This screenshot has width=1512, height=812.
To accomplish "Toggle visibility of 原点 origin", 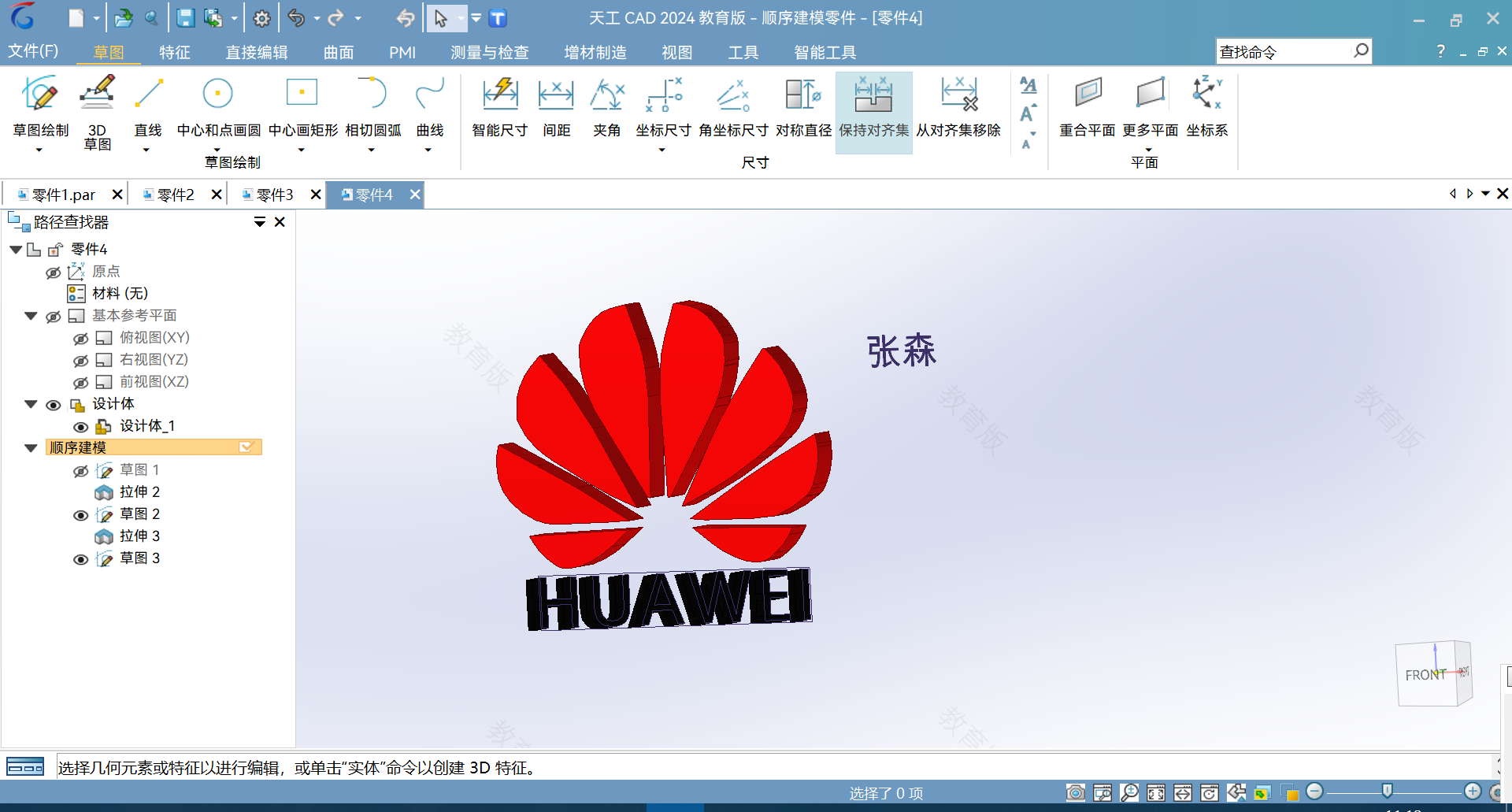I will [53, 273].
